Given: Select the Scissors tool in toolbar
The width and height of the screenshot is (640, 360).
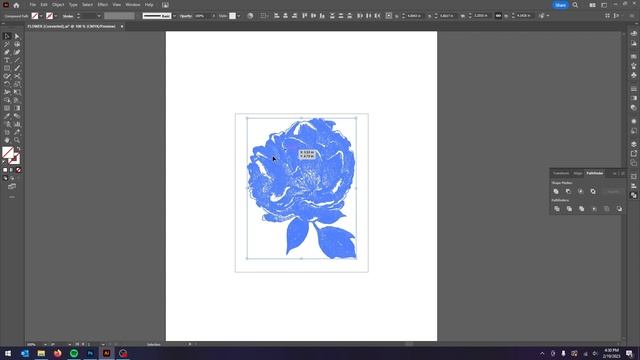Looking at the screenshot, I should tap(17, 76).
